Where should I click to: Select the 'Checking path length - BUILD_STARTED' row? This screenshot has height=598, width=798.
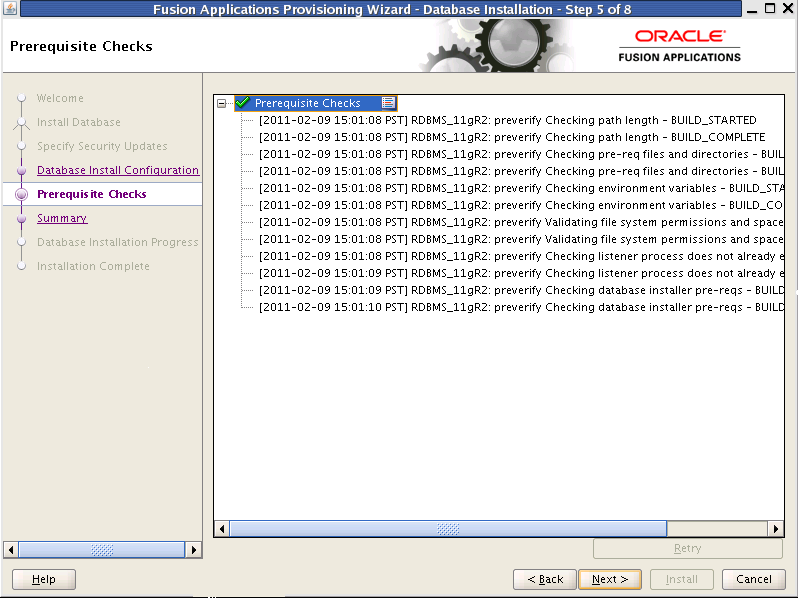coord(507,120)
